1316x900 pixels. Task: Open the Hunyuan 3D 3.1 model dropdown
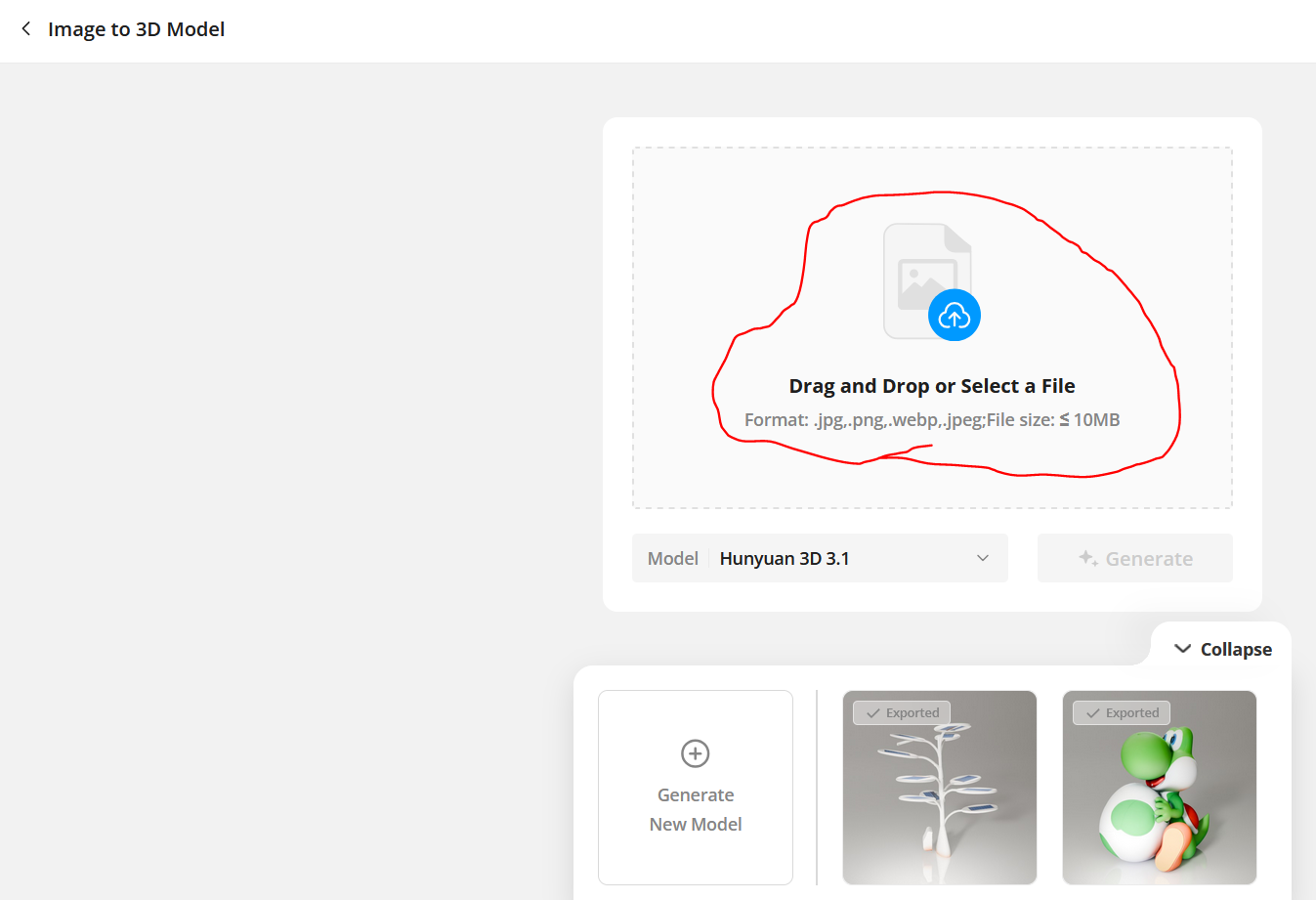pyautogui.click(x=820, y=558)
